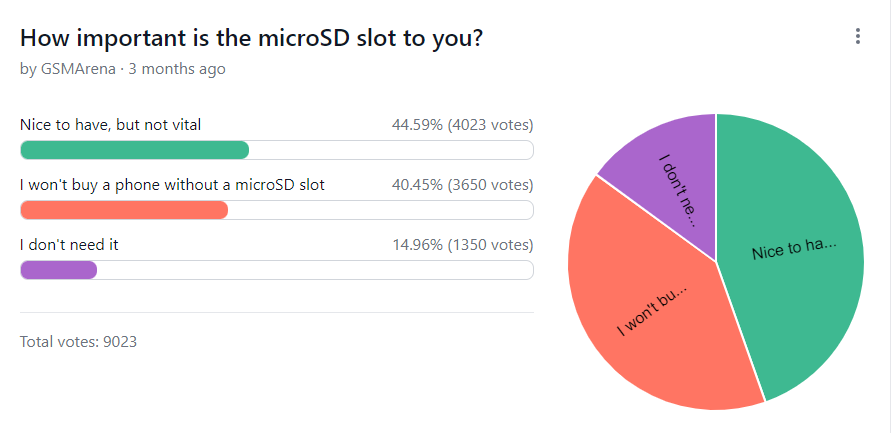Click the 'Total votes: 9023' text
891x433 pixels.
(x=78, y=342)
